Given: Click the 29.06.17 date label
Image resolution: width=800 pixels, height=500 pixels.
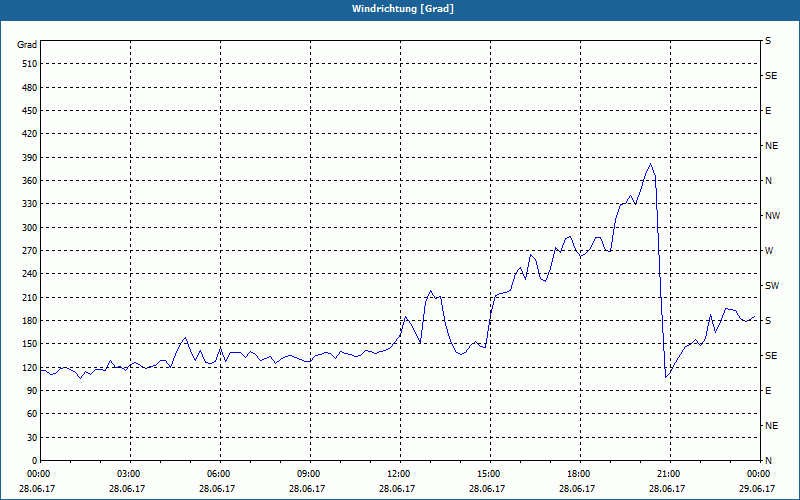Looking at the screenshot, I should tap(757, 489).
